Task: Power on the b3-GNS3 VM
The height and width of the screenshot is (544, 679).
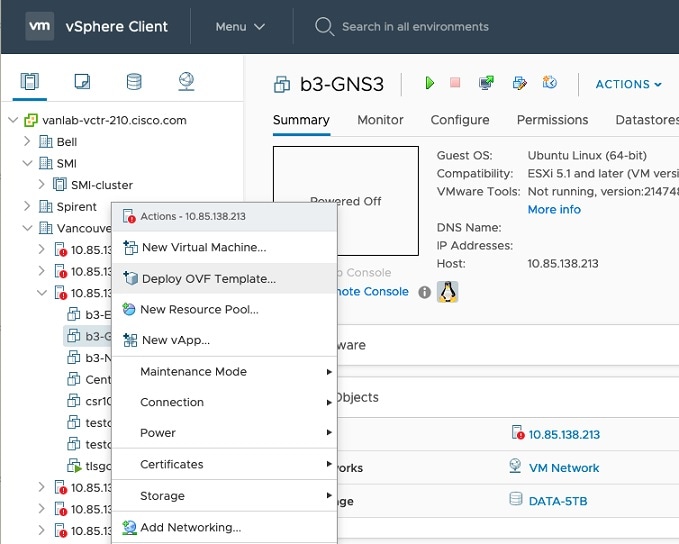Action: (430, 83)
